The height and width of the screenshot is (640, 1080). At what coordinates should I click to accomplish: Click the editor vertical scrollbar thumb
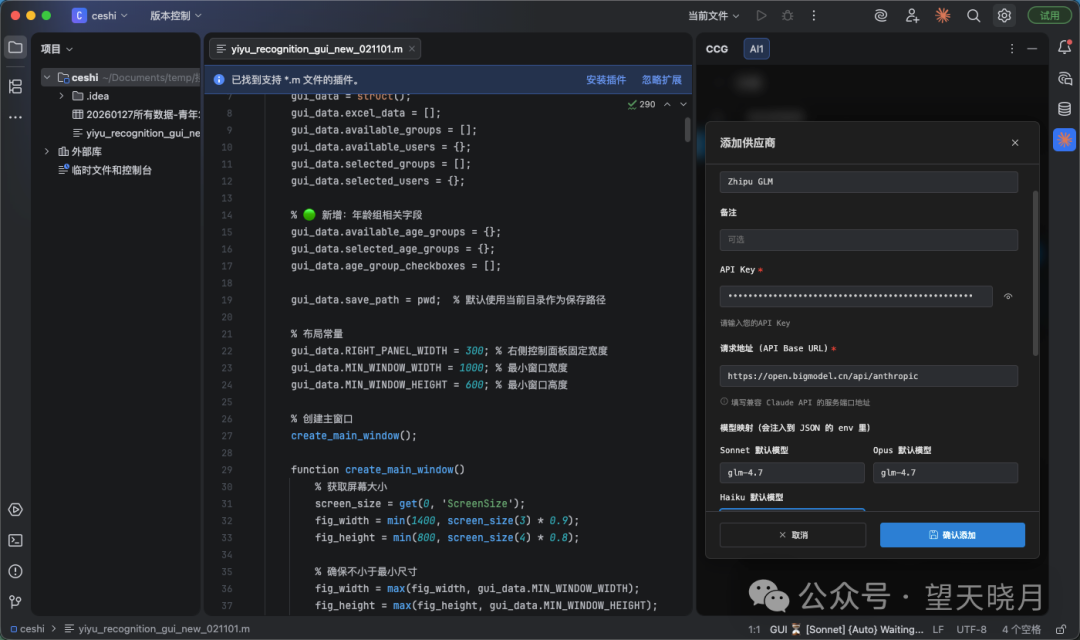pos(687,130)
